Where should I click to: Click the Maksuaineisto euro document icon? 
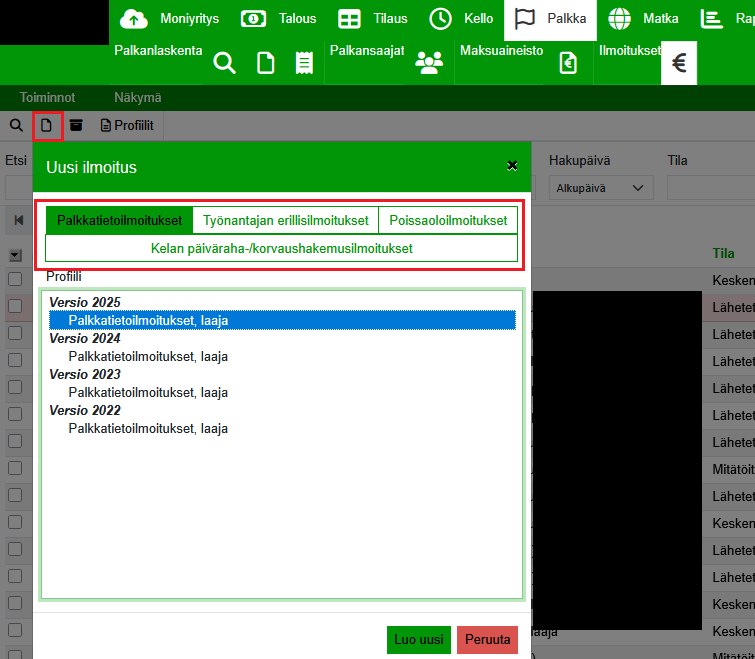tap(568, 64)
